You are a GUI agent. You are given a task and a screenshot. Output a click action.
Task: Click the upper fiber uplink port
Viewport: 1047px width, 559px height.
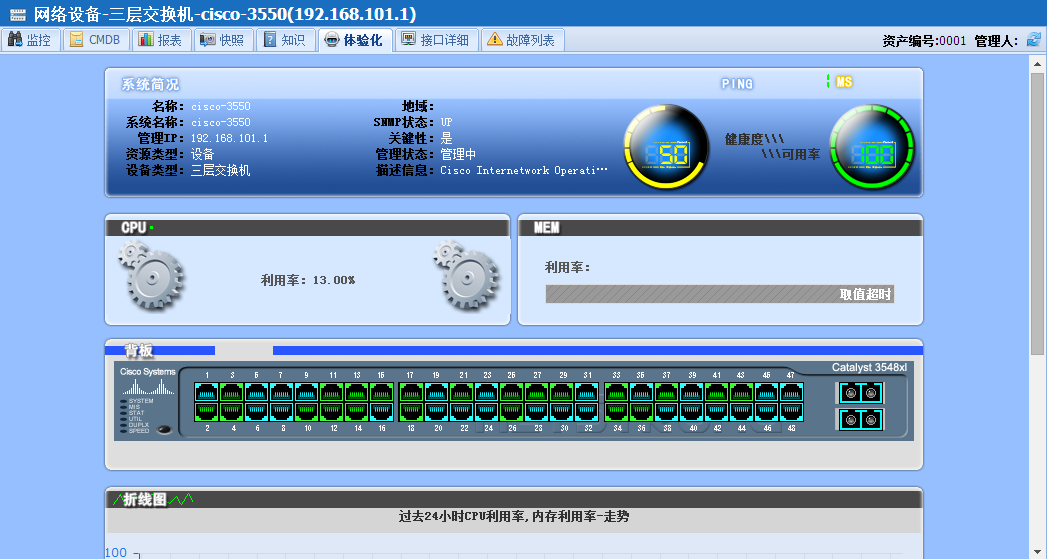click(861, 393)
